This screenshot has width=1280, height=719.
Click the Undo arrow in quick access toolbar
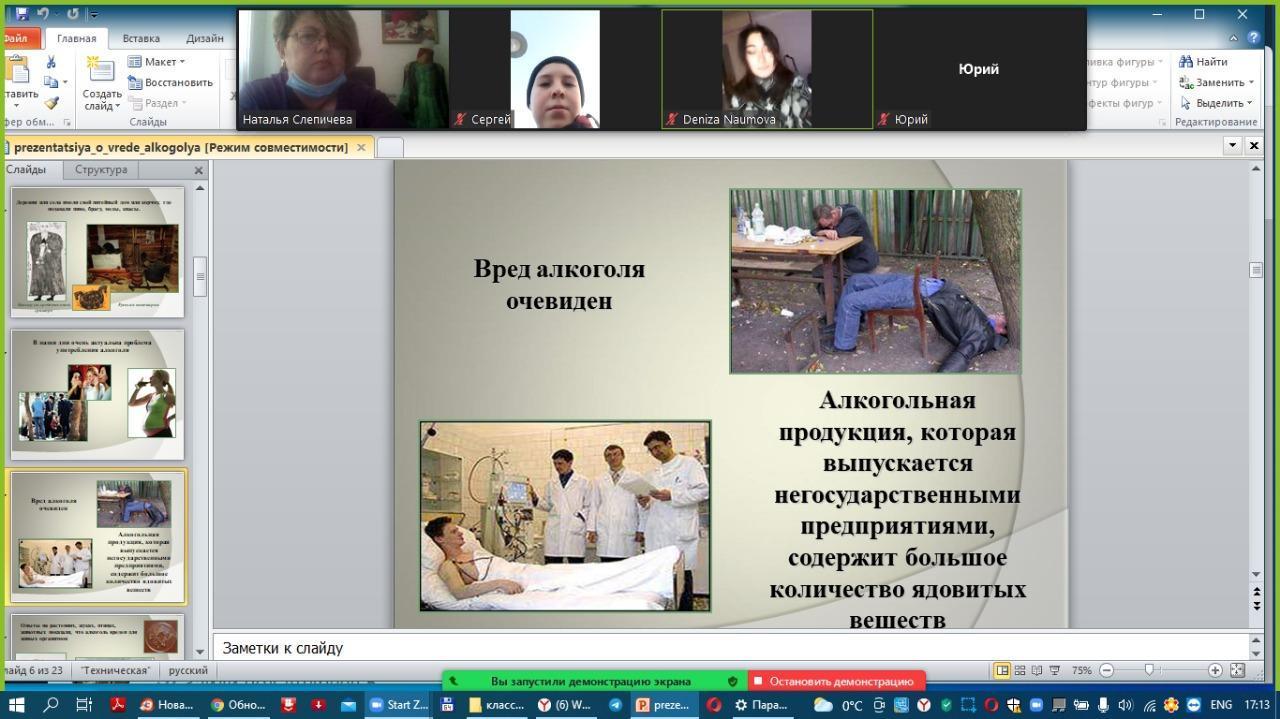click(x=44, y=14)
